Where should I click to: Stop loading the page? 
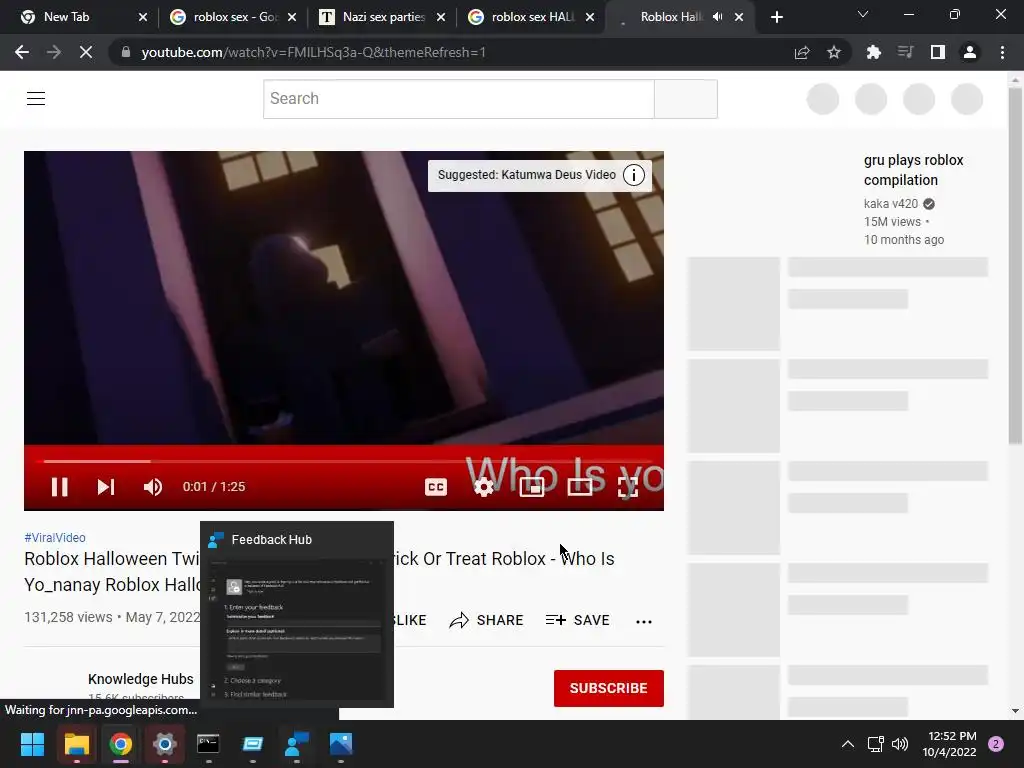point(86,52)
